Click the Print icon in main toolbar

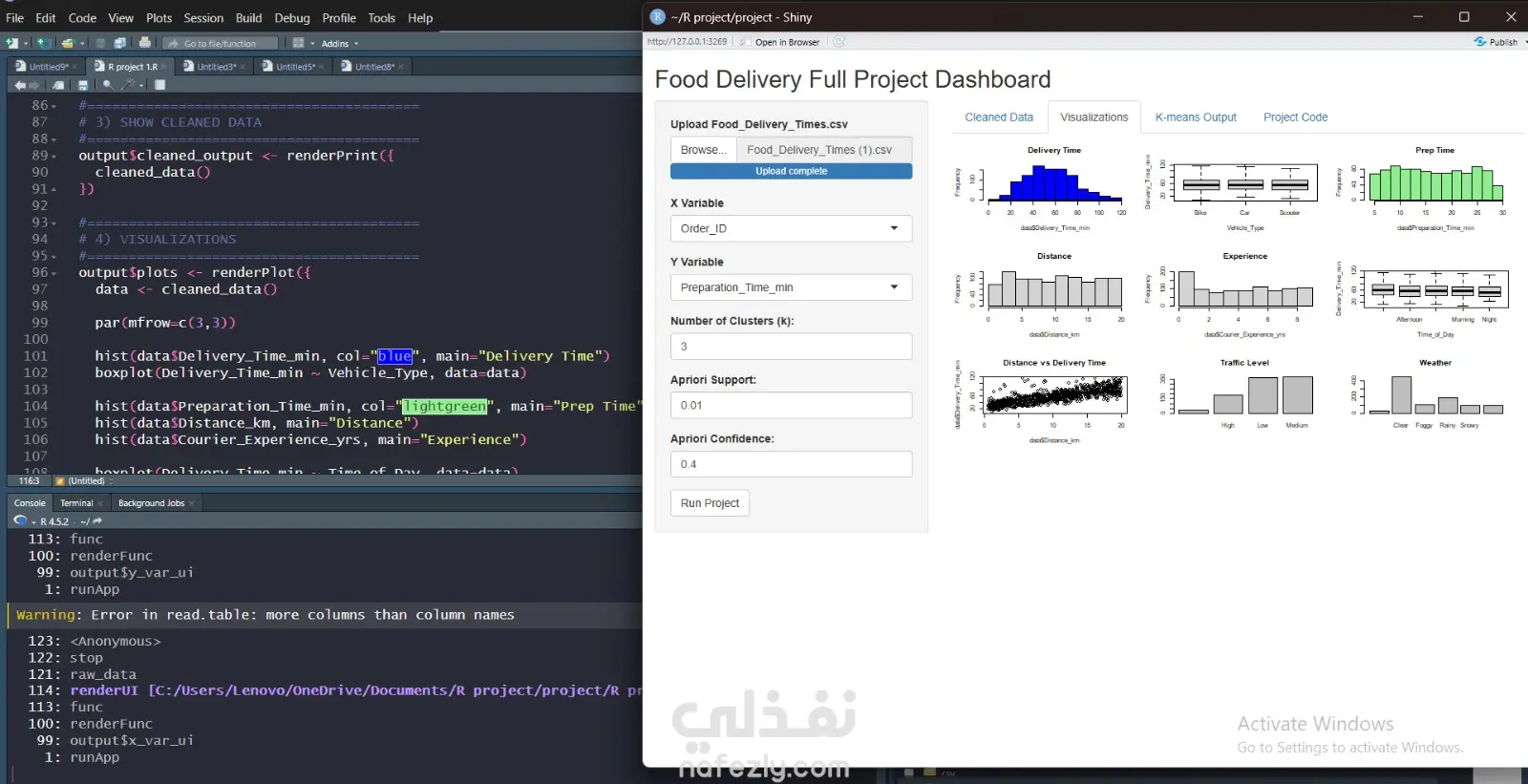pos(144,43)
